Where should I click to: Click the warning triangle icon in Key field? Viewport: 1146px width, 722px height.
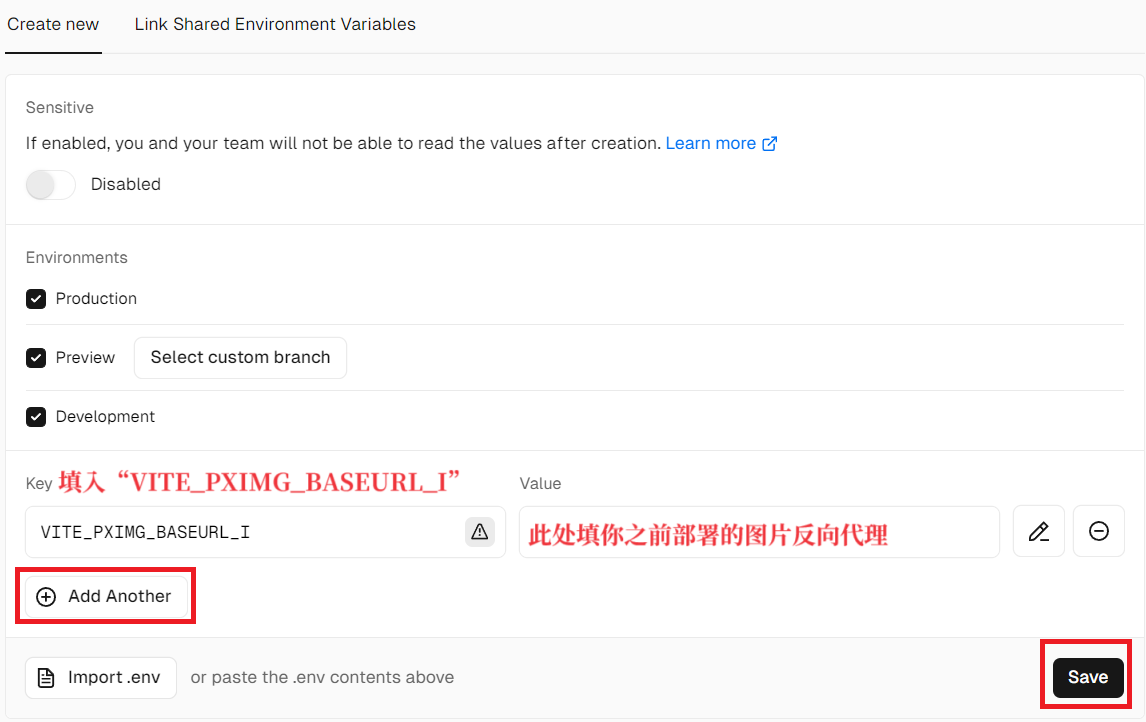click(x=480, y=531)
